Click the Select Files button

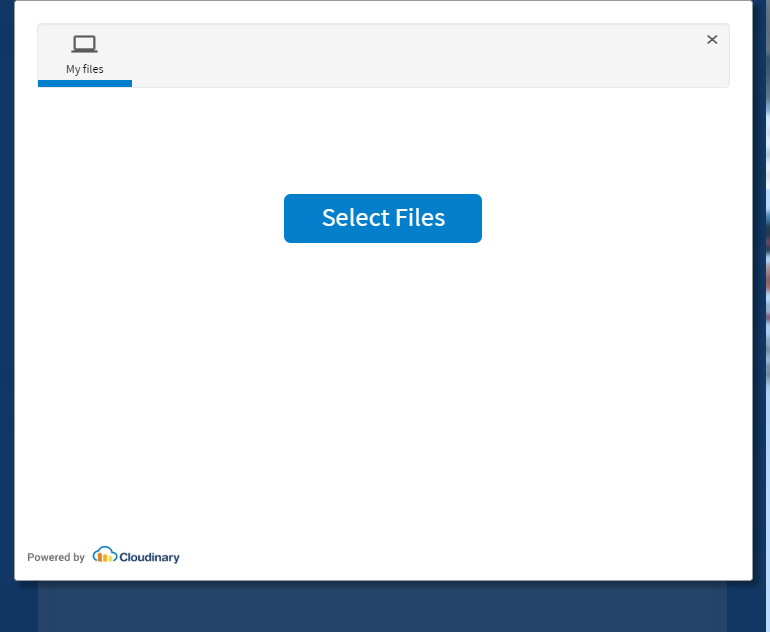point(383,218)
